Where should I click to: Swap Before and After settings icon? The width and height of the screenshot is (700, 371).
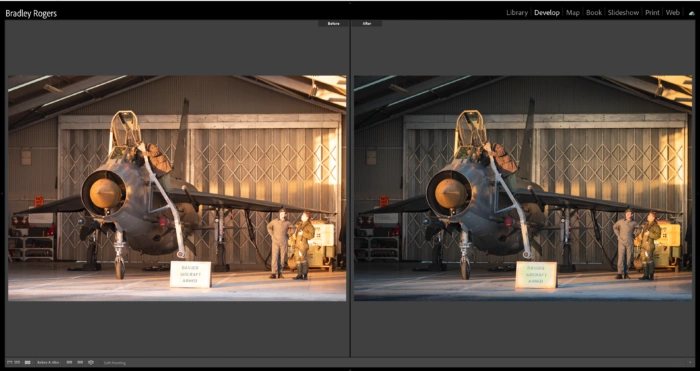(91, 363)
